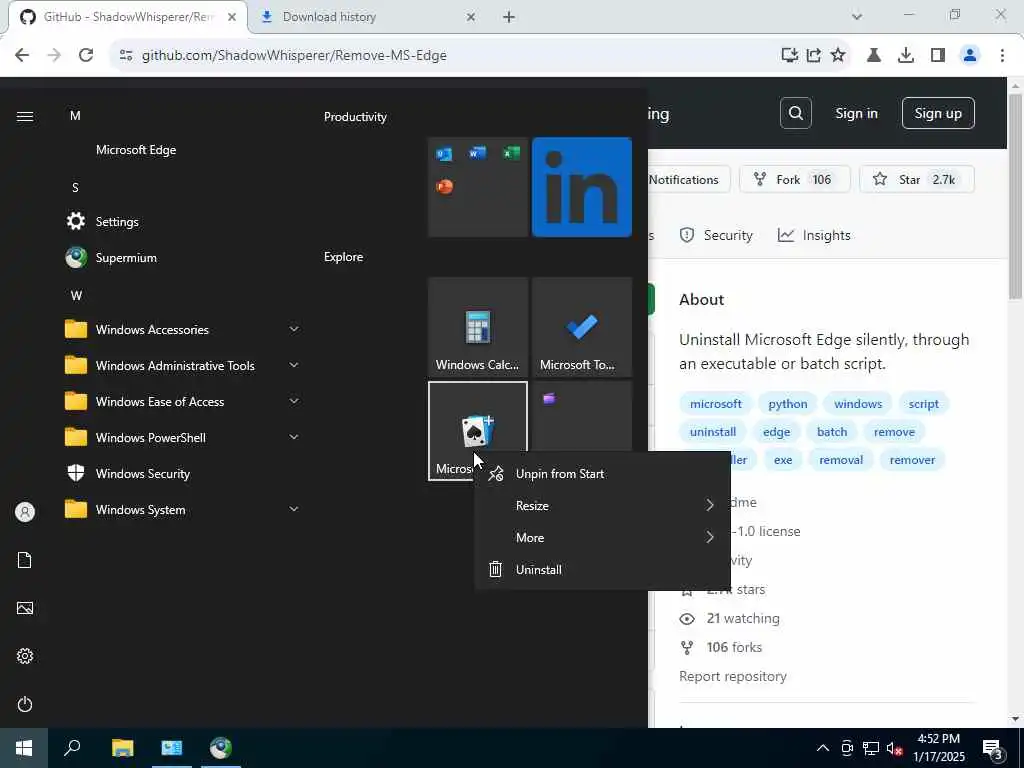The width and height of the screenshot is (1024, 768).
Task: Open the Settings gear in Start sidebar
Action: coord(25,656)
